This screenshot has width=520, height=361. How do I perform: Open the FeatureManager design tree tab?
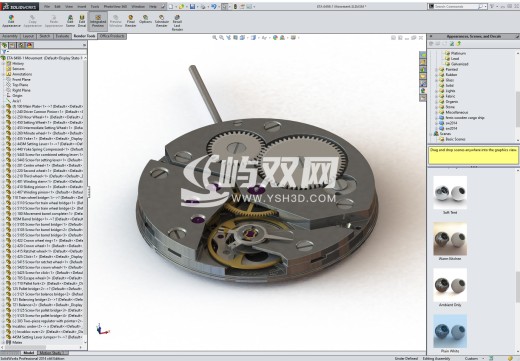coord(4,45)
